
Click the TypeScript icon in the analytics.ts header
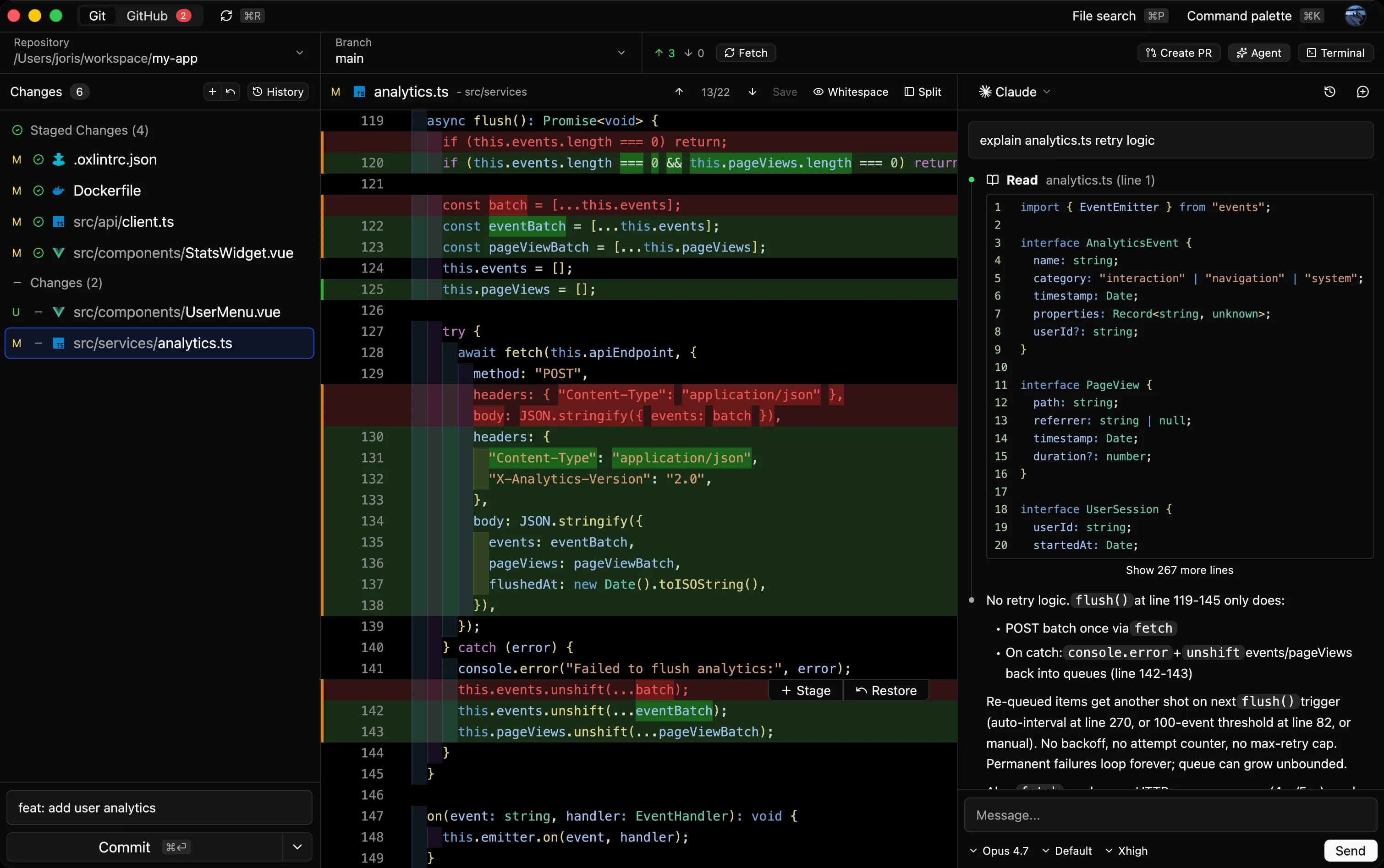tap(359, 92)
